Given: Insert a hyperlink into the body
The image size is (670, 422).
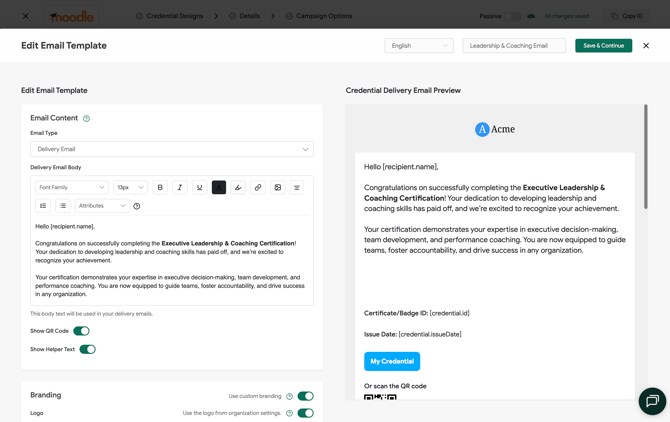Looking at the screenshot, I should [x=258, y=188].
